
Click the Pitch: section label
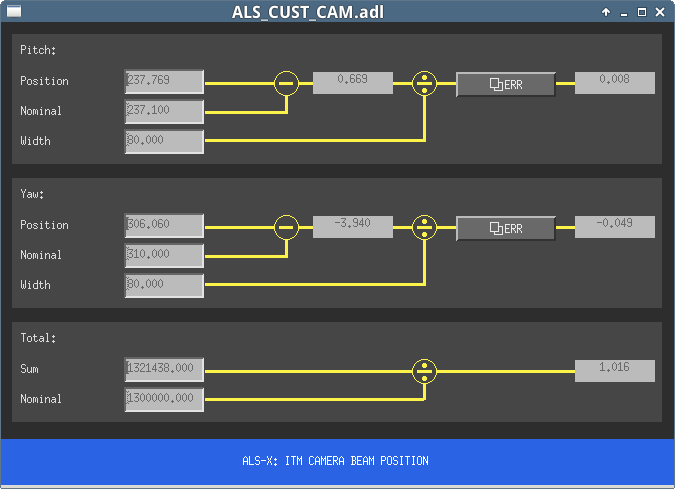[38, 50]
